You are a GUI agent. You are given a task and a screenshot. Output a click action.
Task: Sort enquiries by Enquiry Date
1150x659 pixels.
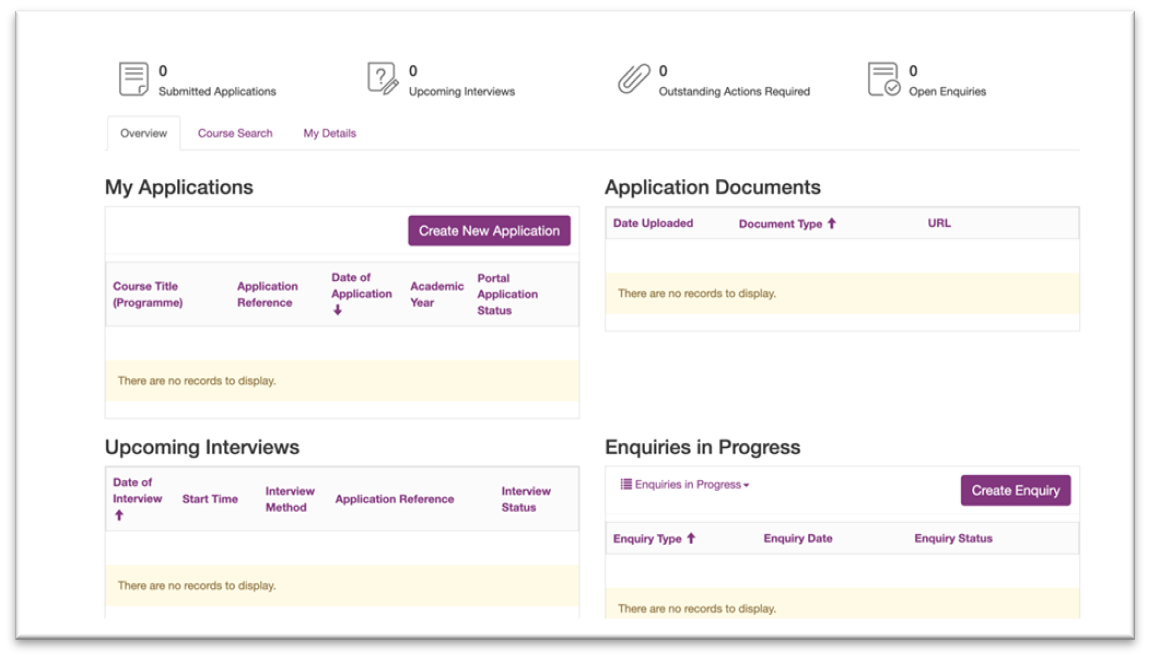pyautogui.click(x=798, y=538)
